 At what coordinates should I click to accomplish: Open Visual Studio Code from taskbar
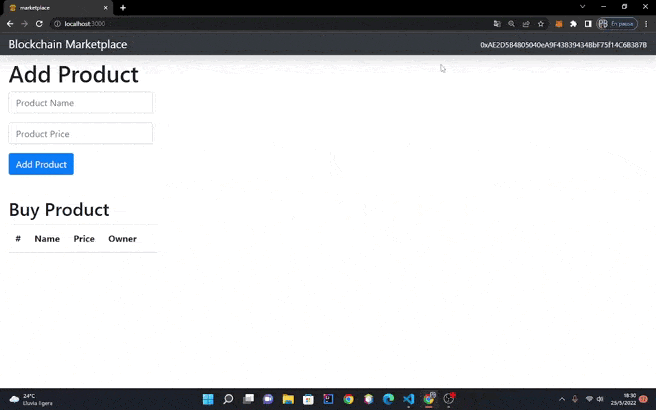coord(409,399)
